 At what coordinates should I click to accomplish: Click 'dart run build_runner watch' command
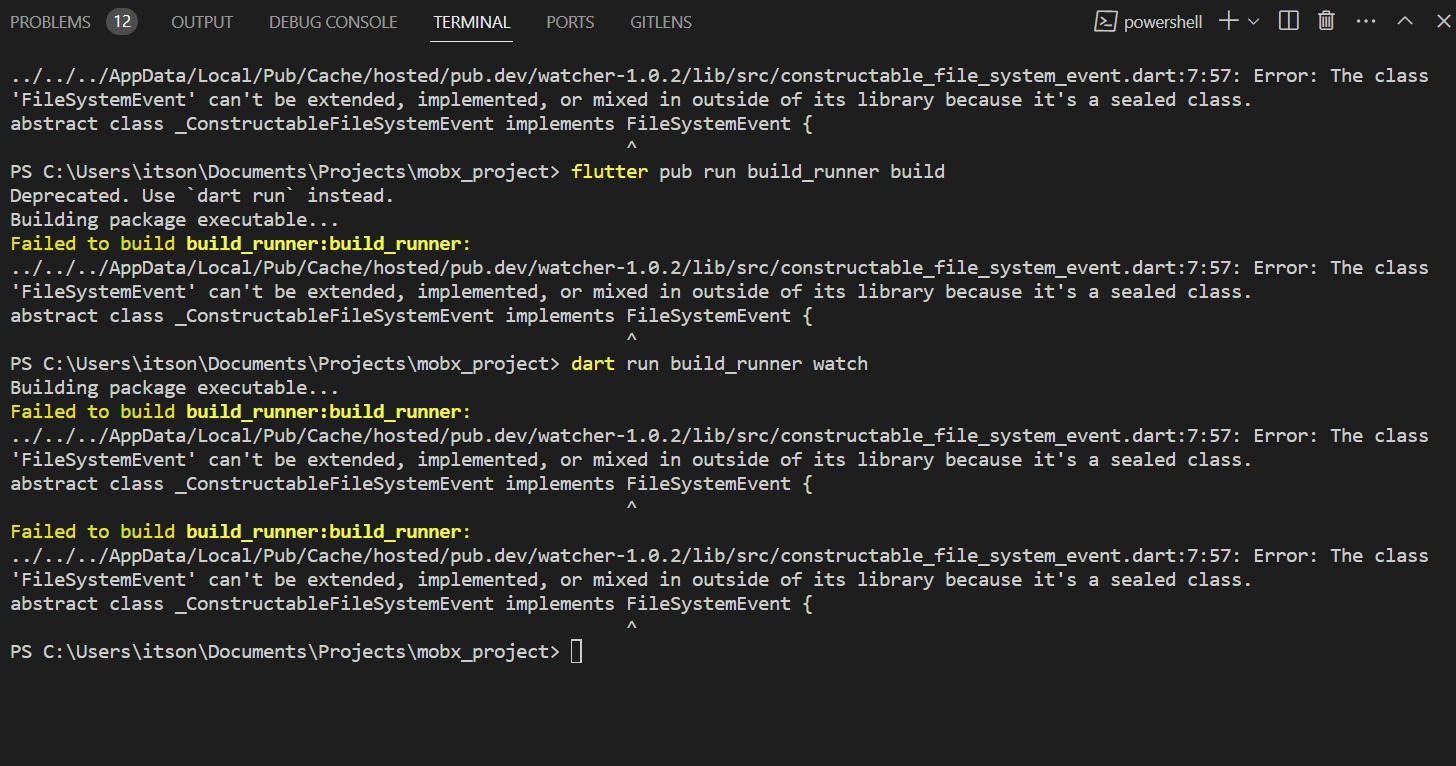click(x=719, y=364)
